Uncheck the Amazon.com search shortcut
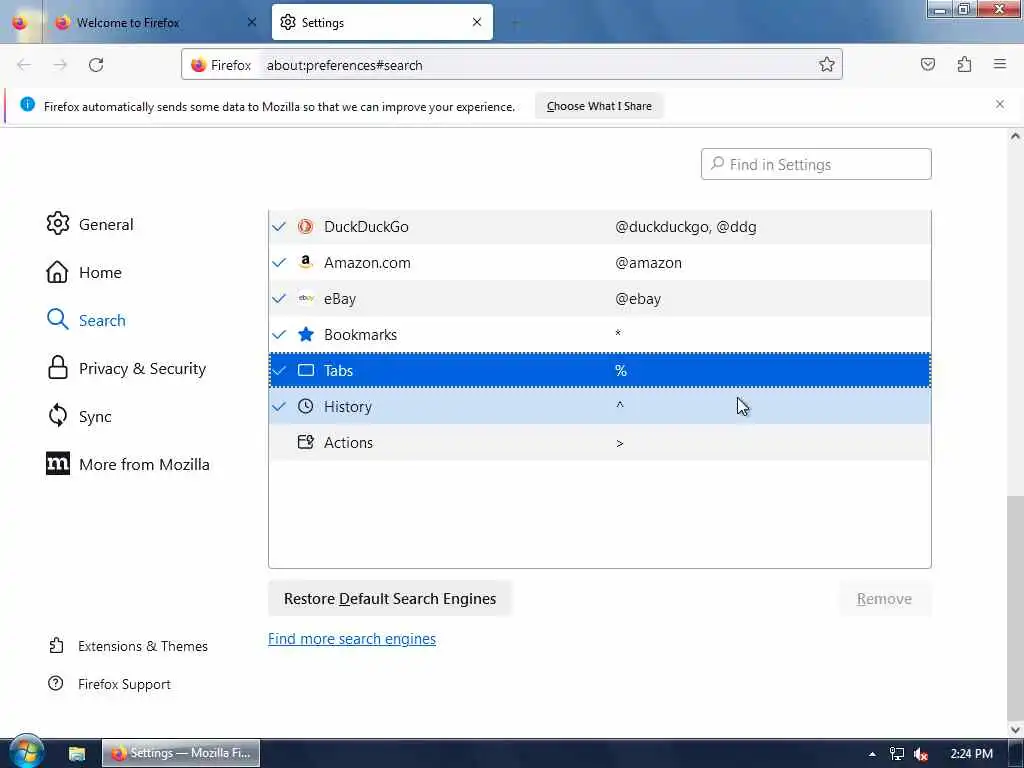This screenshot has width=1024, height=768. click(279, 263)
